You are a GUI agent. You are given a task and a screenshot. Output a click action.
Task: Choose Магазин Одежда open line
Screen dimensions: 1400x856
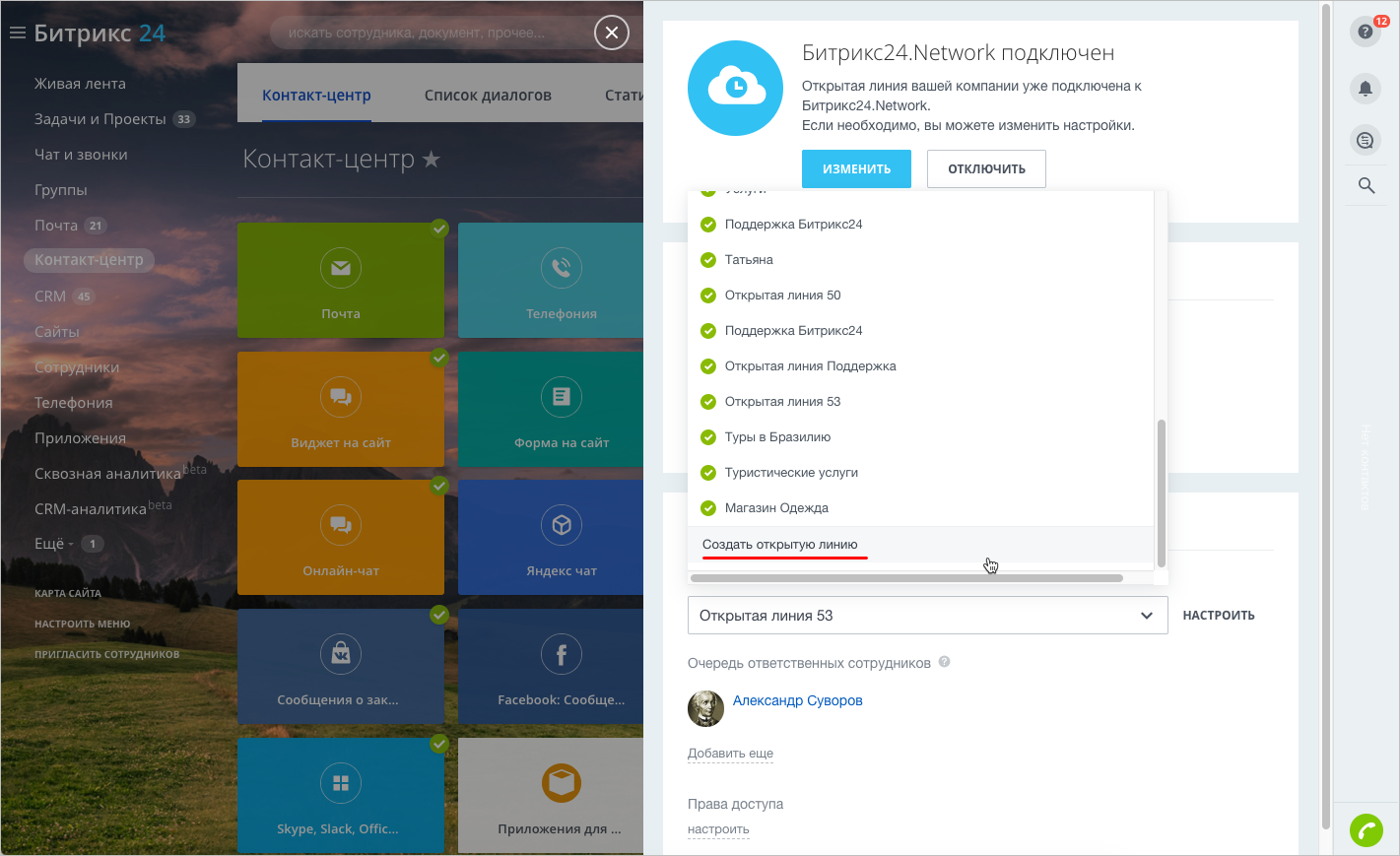776,508
